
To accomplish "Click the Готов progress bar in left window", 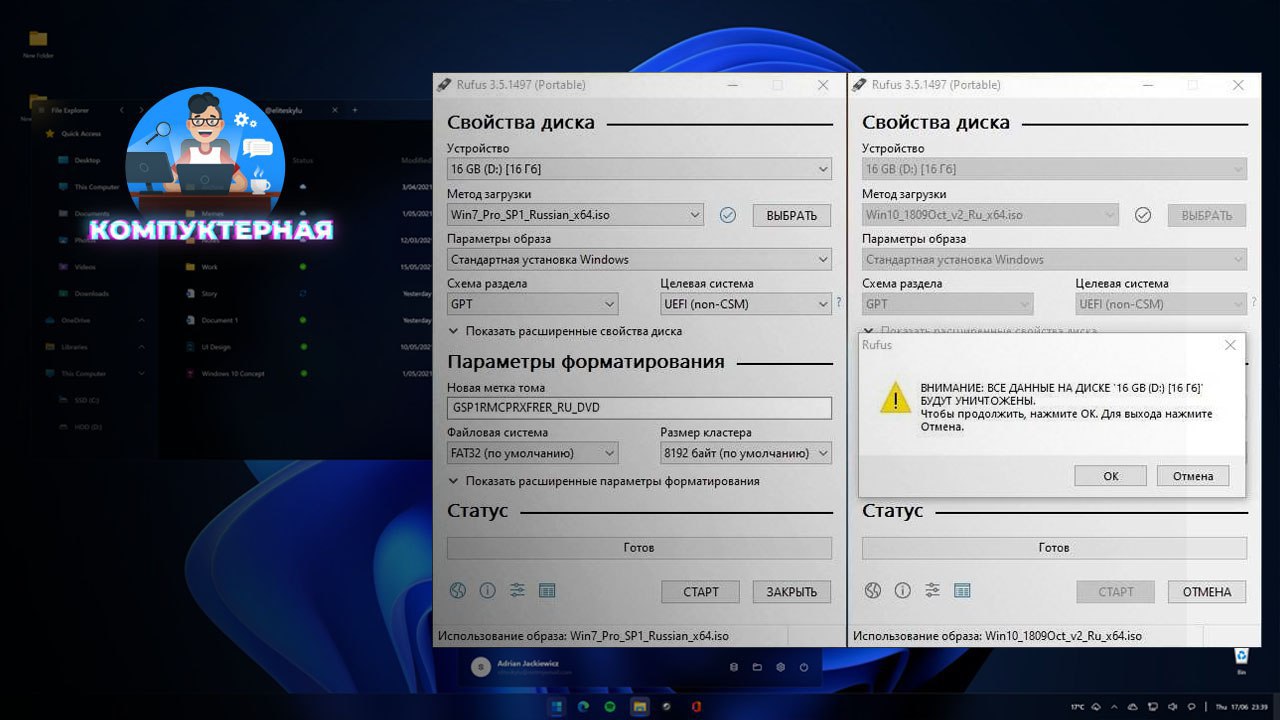I will click(x=639, y=548).
